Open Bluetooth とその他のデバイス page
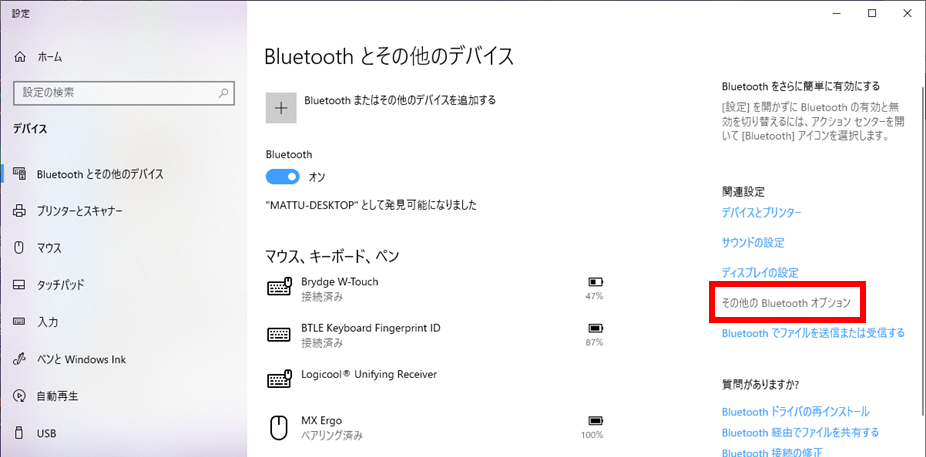This screenshot has width=926, height=457. coord(100,174)
